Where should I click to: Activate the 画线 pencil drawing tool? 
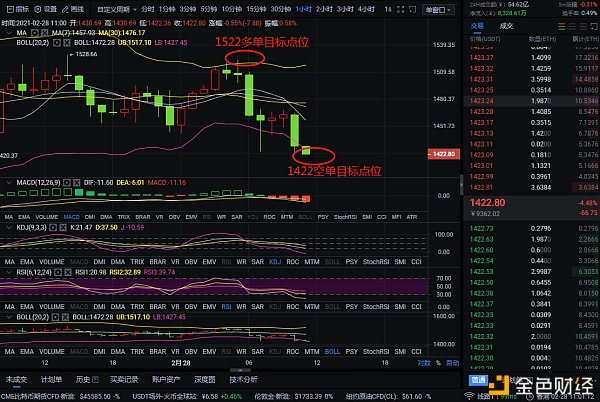coord(65,9)
